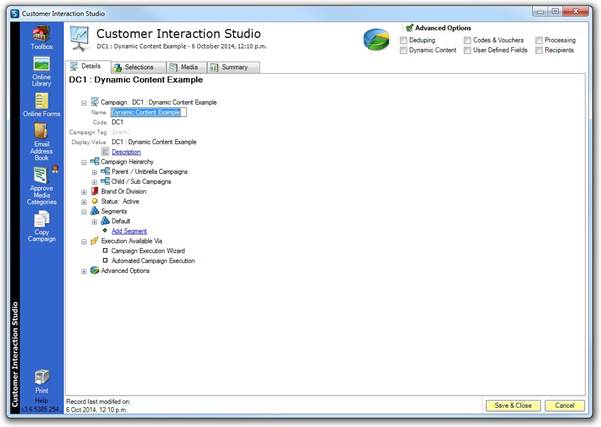Open Online Forms in the sidebar
601x427 pixels.
pos(41,105)
